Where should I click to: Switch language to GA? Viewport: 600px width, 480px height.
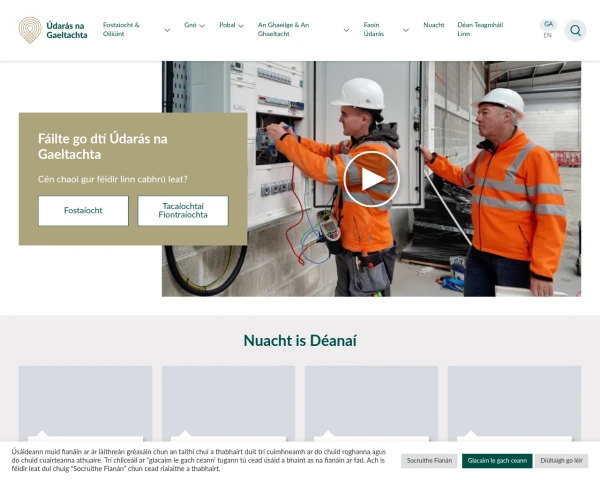coord(548,24)
